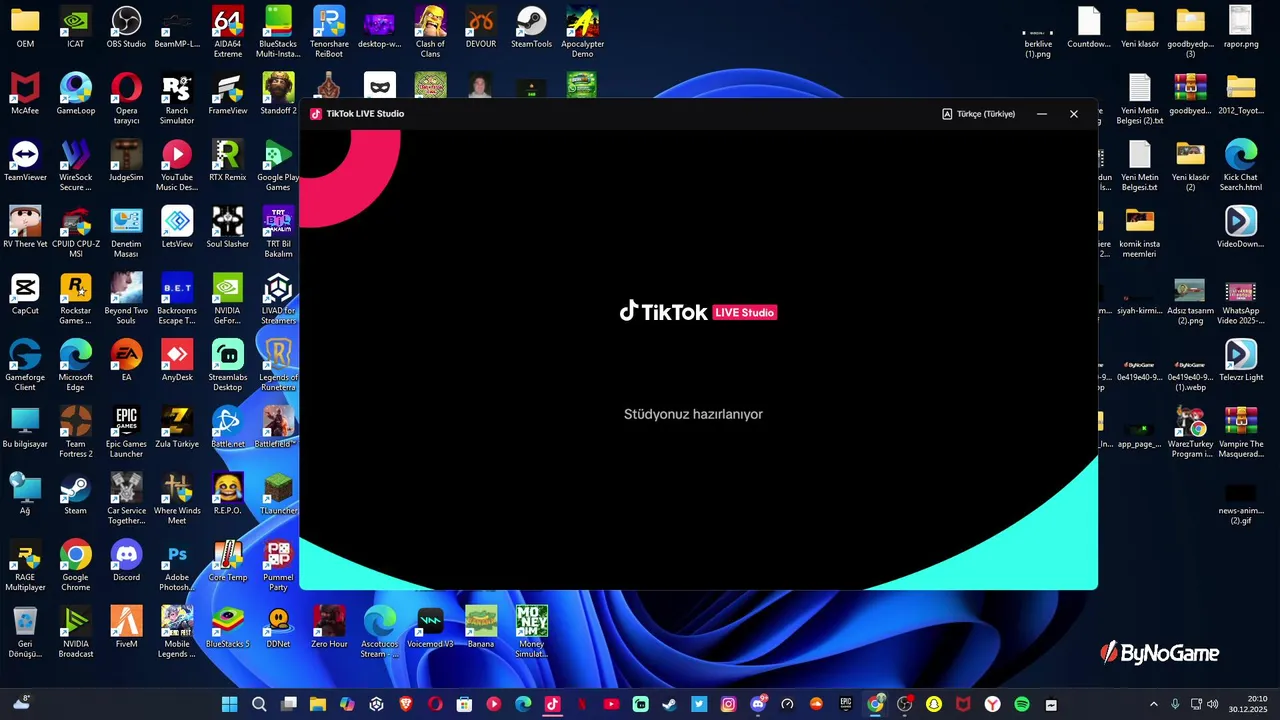Switch to TikTok LIVE Studio taskbar icon

[x=552, y=704]
